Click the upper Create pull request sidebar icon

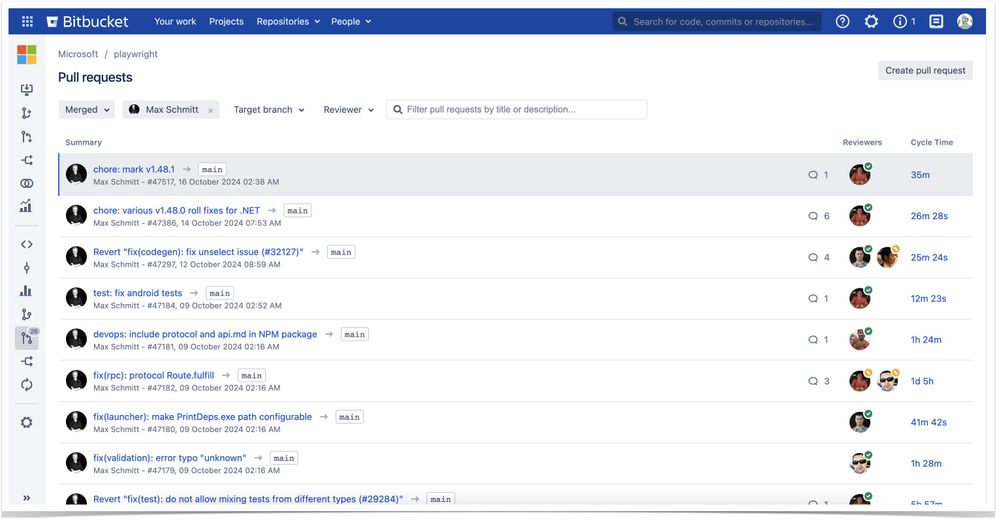pos(26,136)
